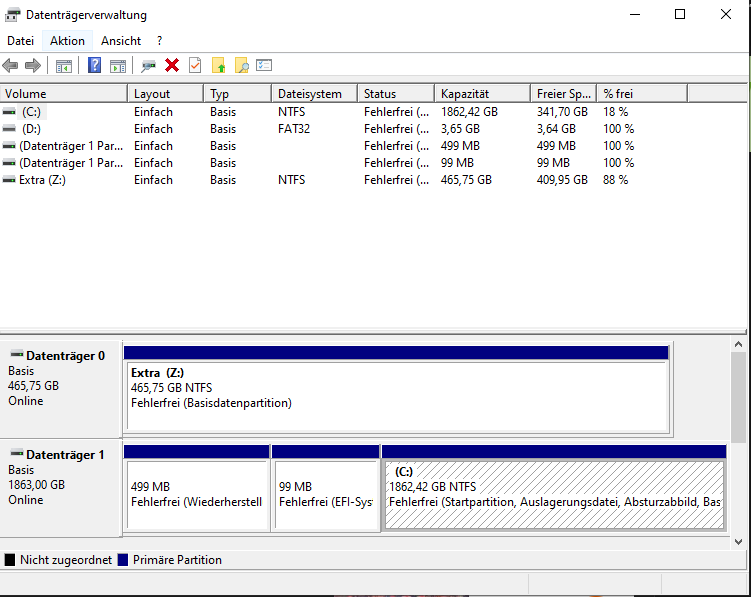The width and height of the screenshot is (751, 597).
Task: Click the connect drive plug icon
Action: pyautogui.click(x=148, y=66)
